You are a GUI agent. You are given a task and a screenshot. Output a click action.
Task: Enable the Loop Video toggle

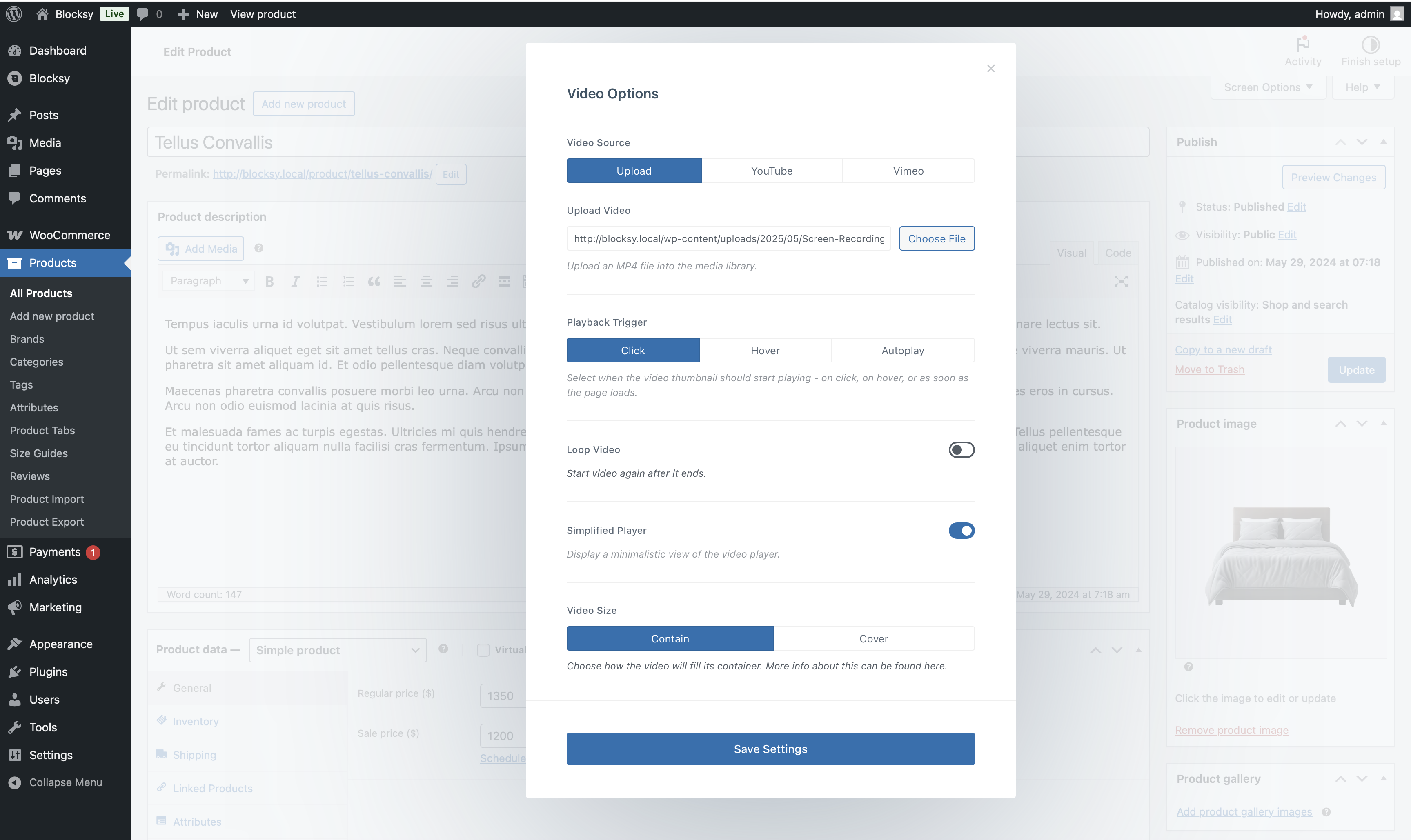click(961, 450)
